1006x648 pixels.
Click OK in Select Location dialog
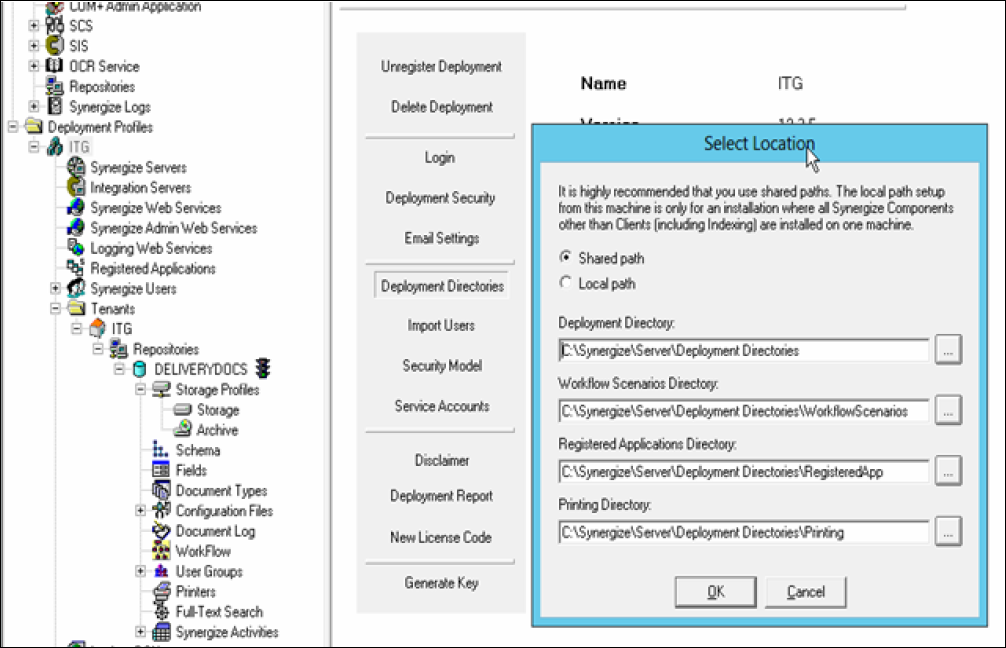click(x=715, y=592)
